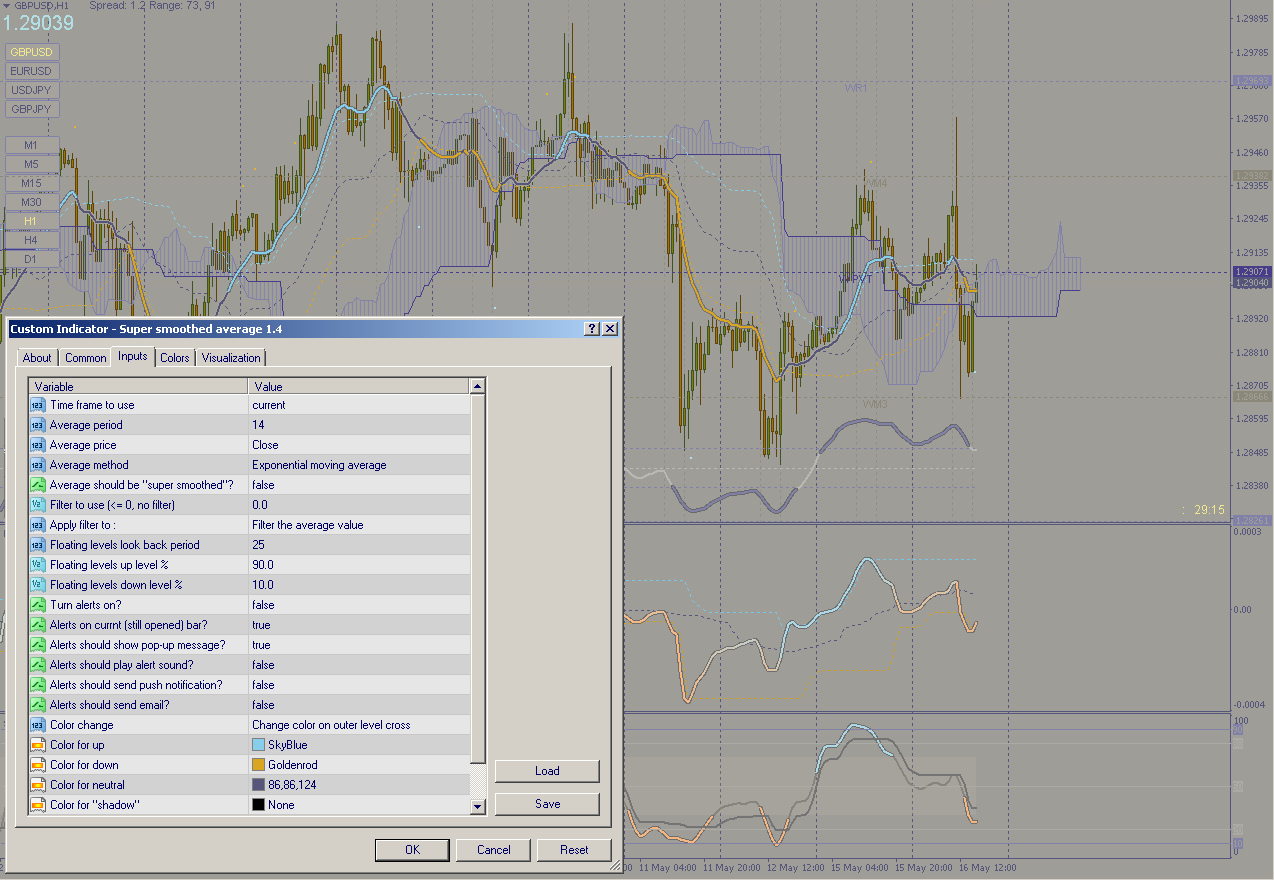Switch to the Common tab
Screen dimensions: 1274x880
pyautogui.click(x=86, y=358)
